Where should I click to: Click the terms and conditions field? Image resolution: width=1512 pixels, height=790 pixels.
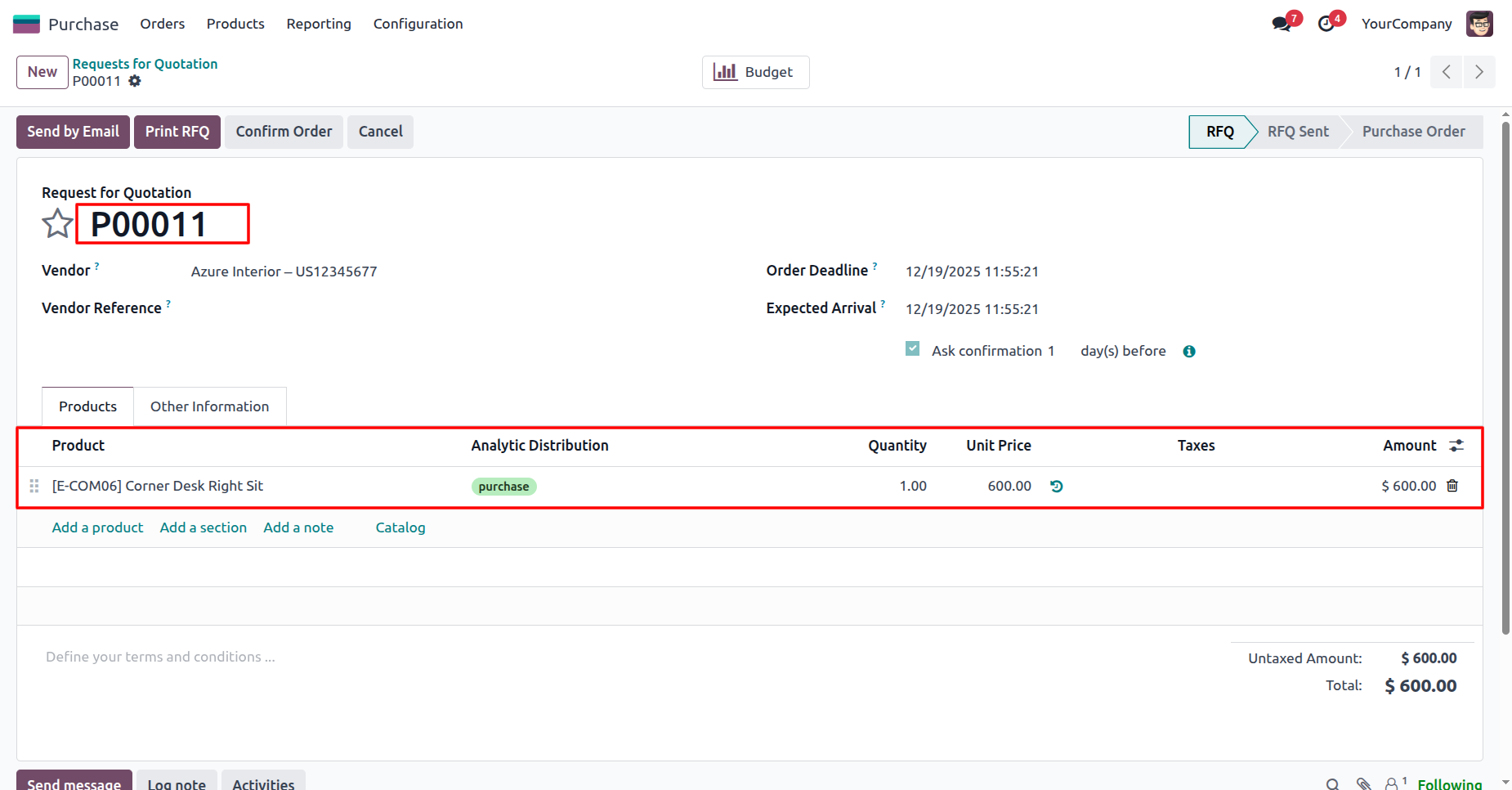click(x=160, y=657)
